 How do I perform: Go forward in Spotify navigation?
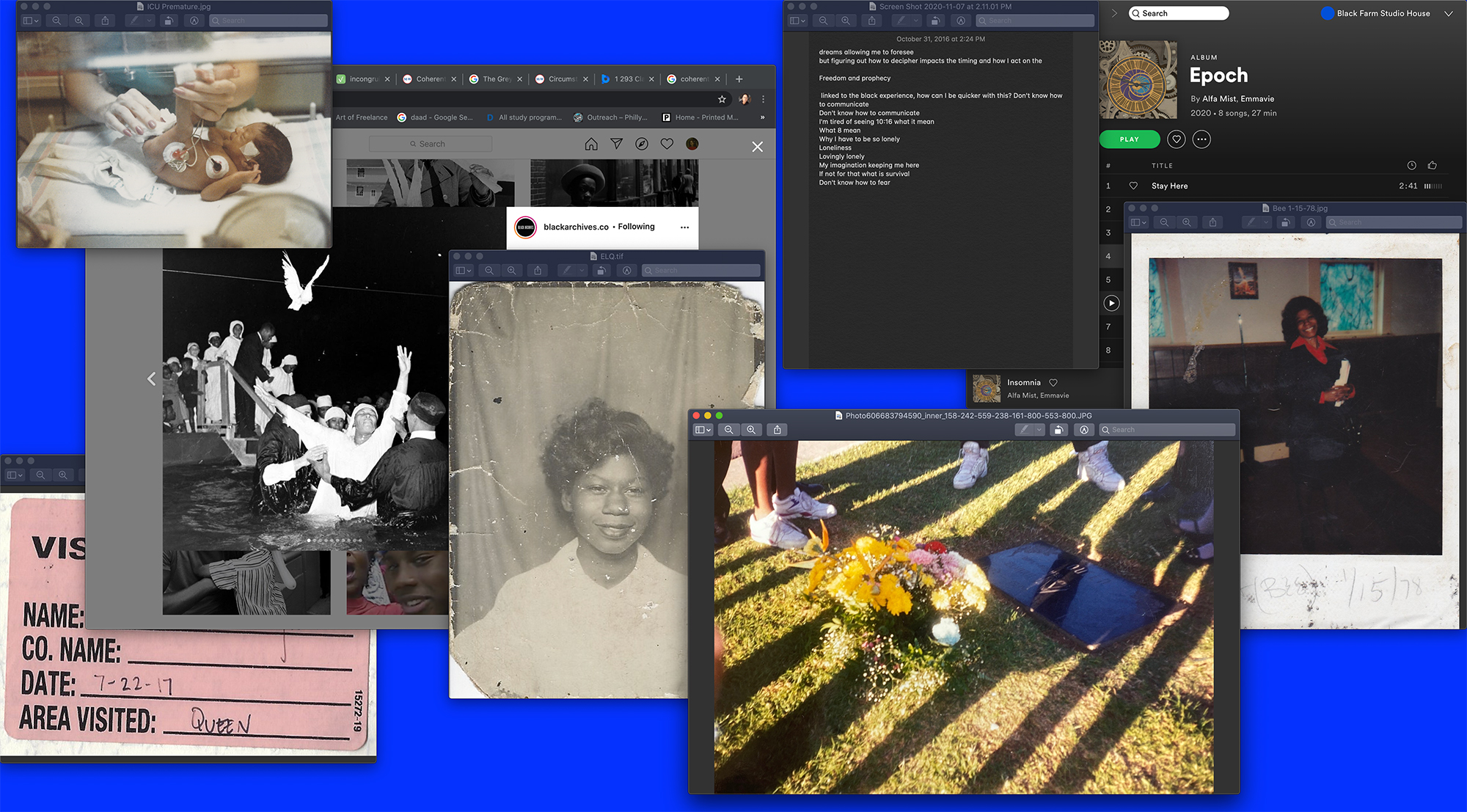tap(1114, 13)
